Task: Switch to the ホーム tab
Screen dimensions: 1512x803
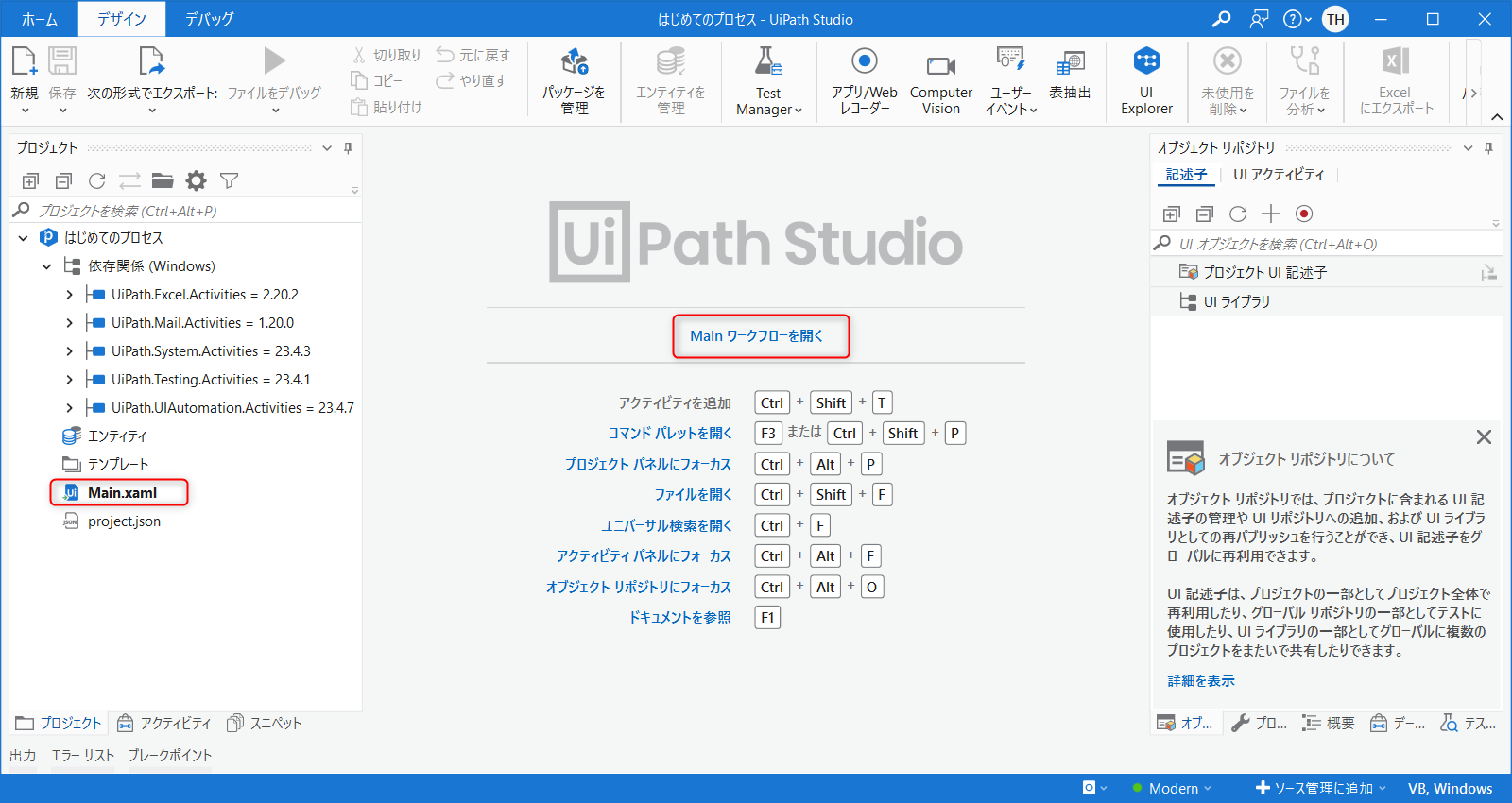Action: coord(40,19)
